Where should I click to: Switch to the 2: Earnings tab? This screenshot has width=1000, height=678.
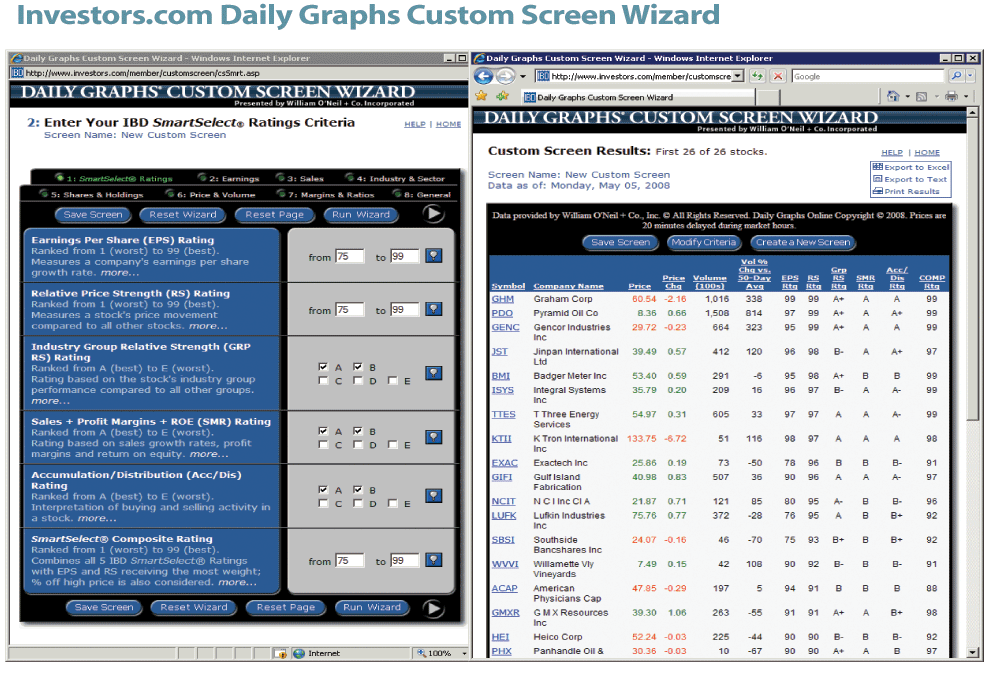(x=233, y=178)
